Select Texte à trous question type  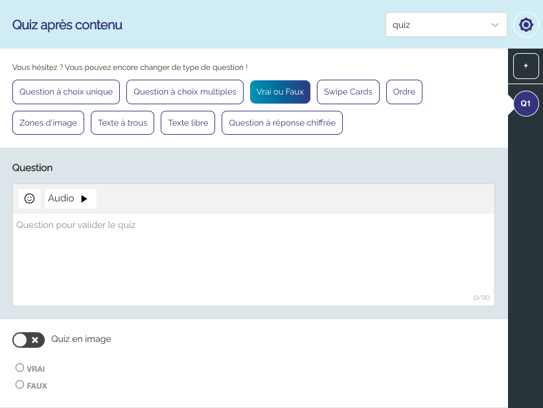[x=122, y=123]
